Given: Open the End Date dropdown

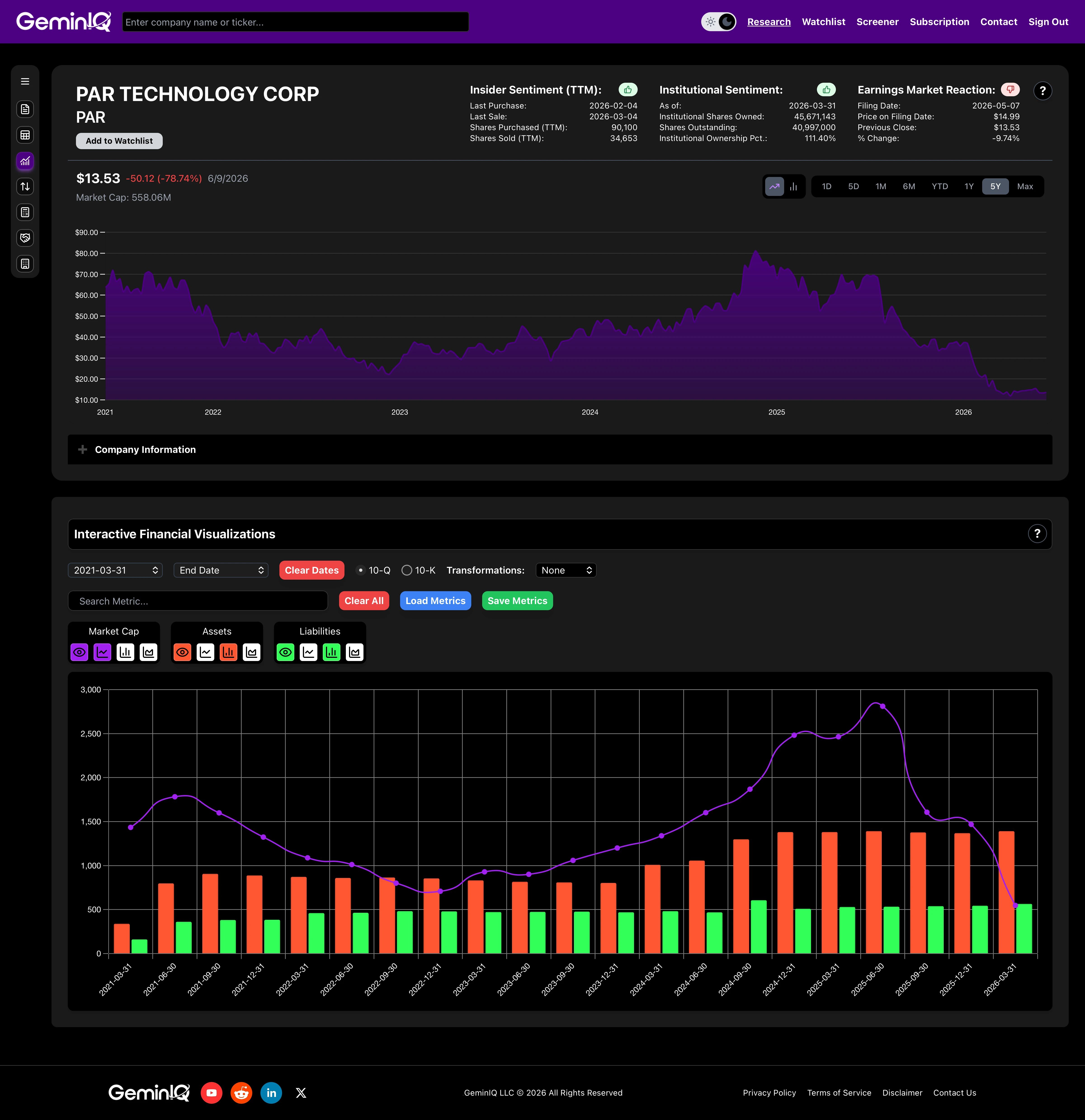Looking at the screenshot, I should pos(221,570).
